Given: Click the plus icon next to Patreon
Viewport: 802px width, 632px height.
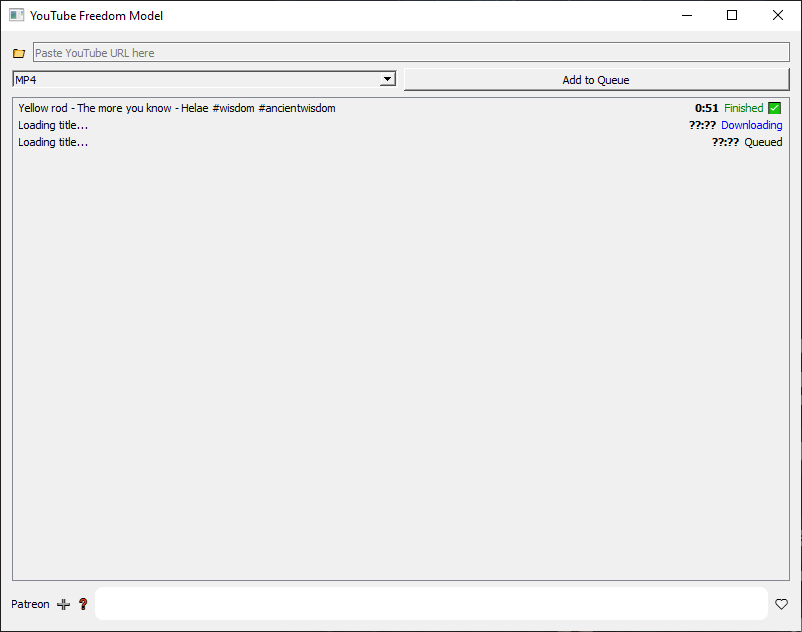Looking at the screenshot, I should (x=63, y=604).
